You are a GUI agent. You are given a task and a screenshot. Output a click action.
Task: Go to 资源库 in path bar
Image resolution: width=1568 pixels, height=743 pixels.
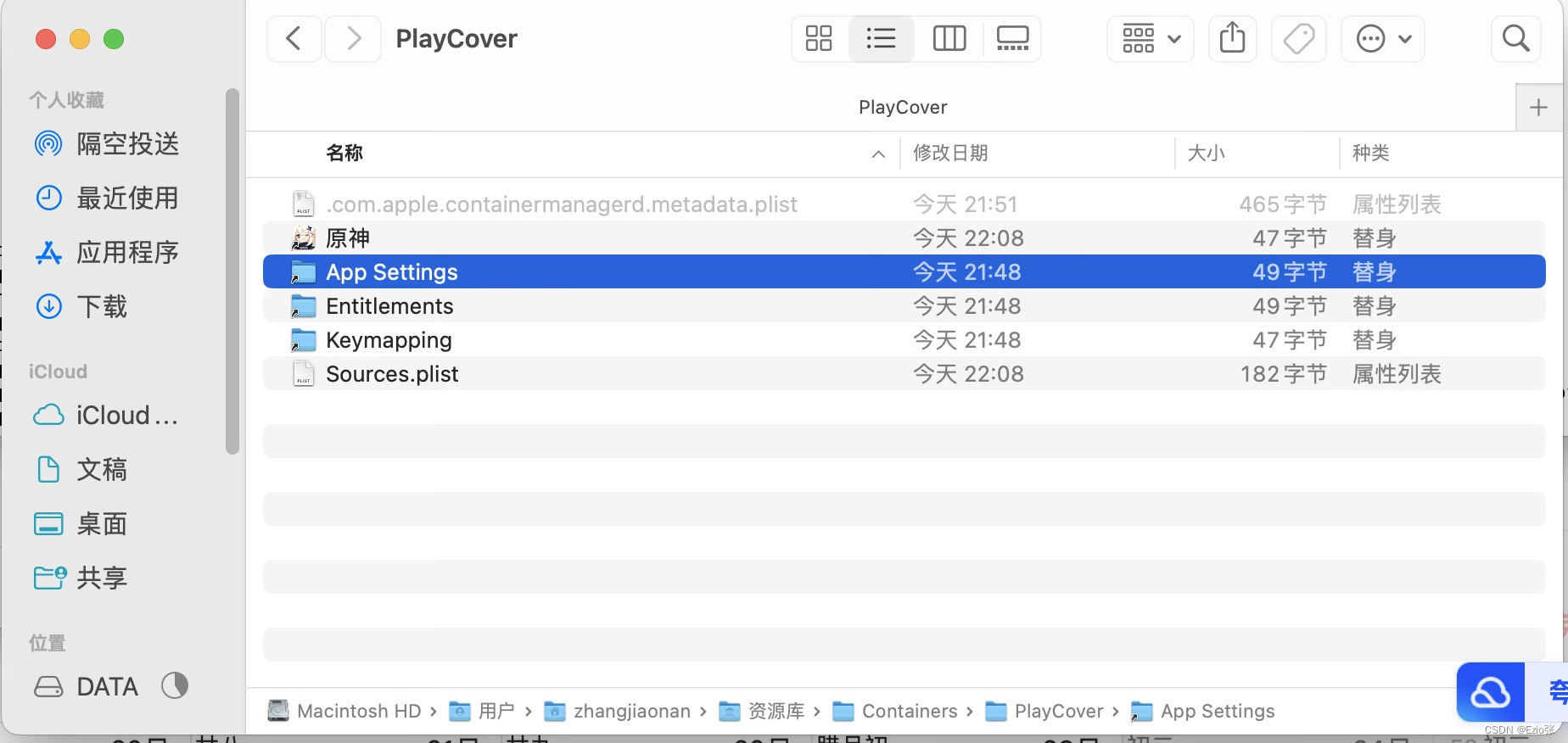[x=762, y=711]
